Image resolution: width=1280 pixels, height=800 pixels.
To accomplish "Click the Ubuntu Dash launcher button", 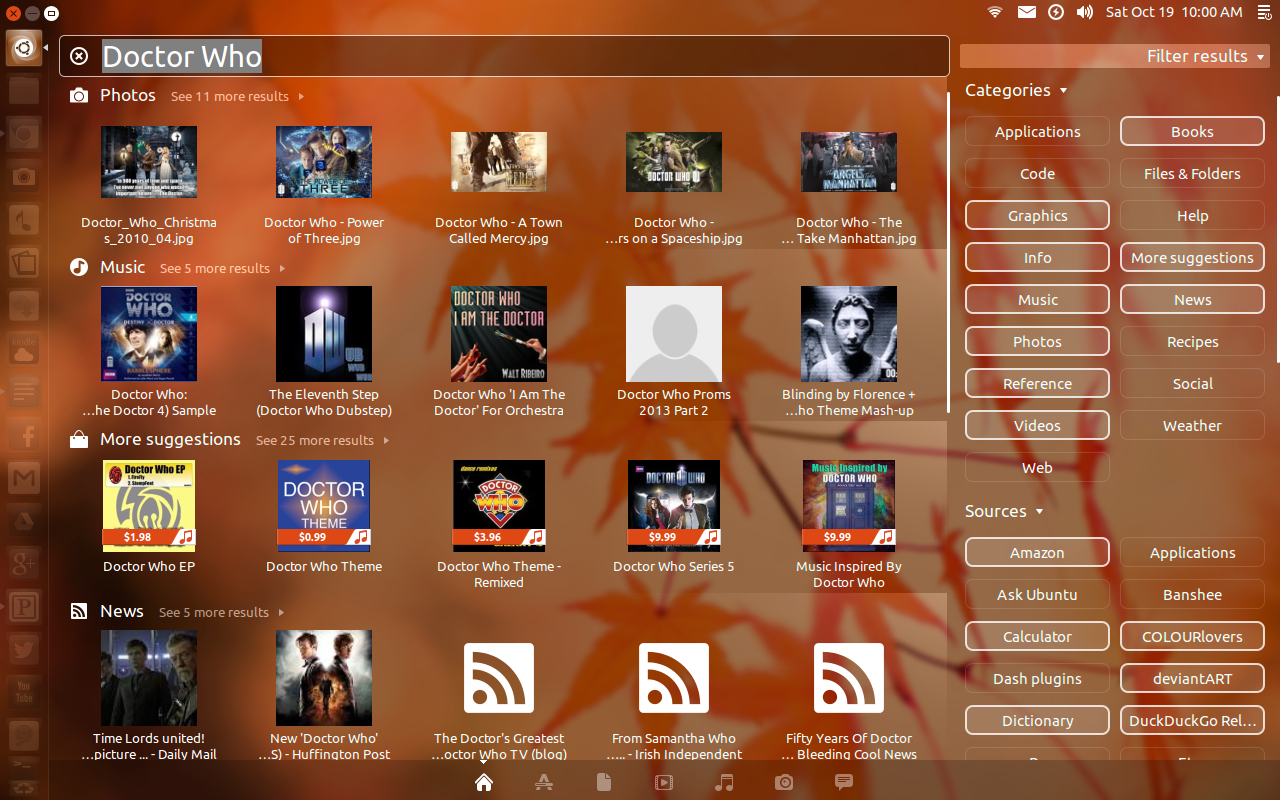I will pyautogui.click(x=24, y=48).
